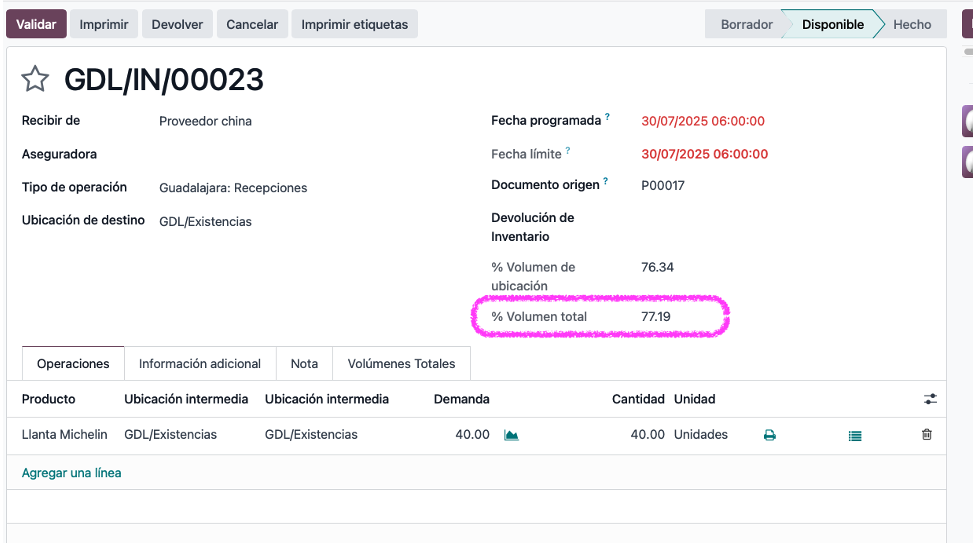Select the Disponible status stage

tap(833, 24)
